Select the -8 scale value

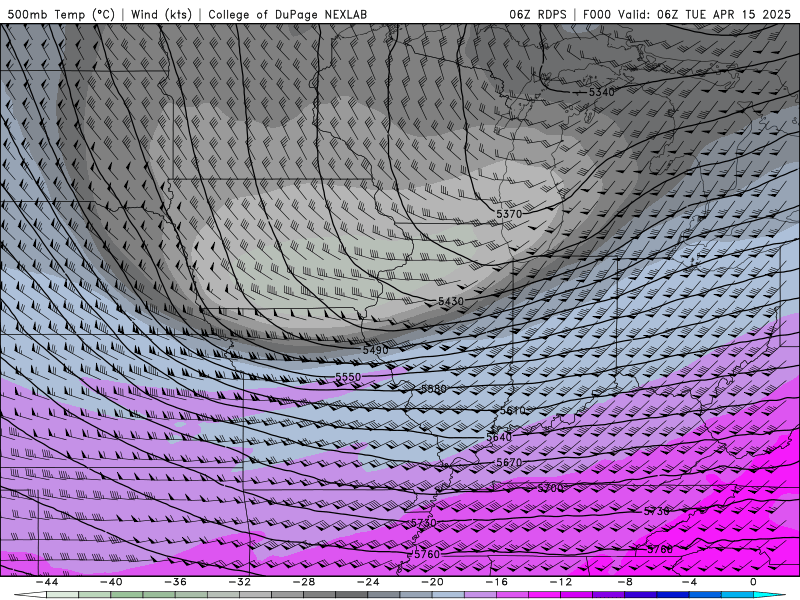[625, 582]
